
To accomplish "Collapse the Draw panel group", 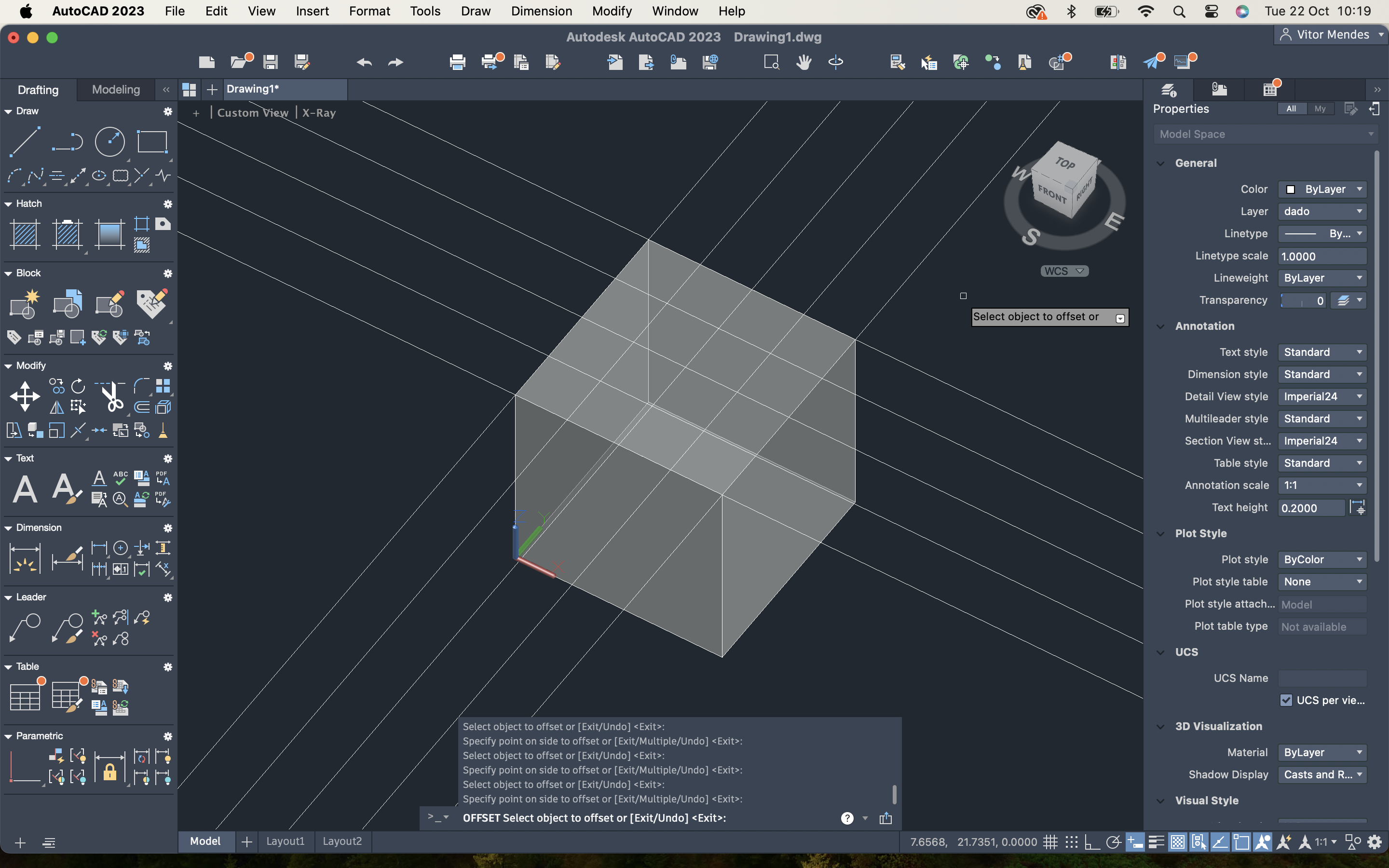I will (8, 111).
